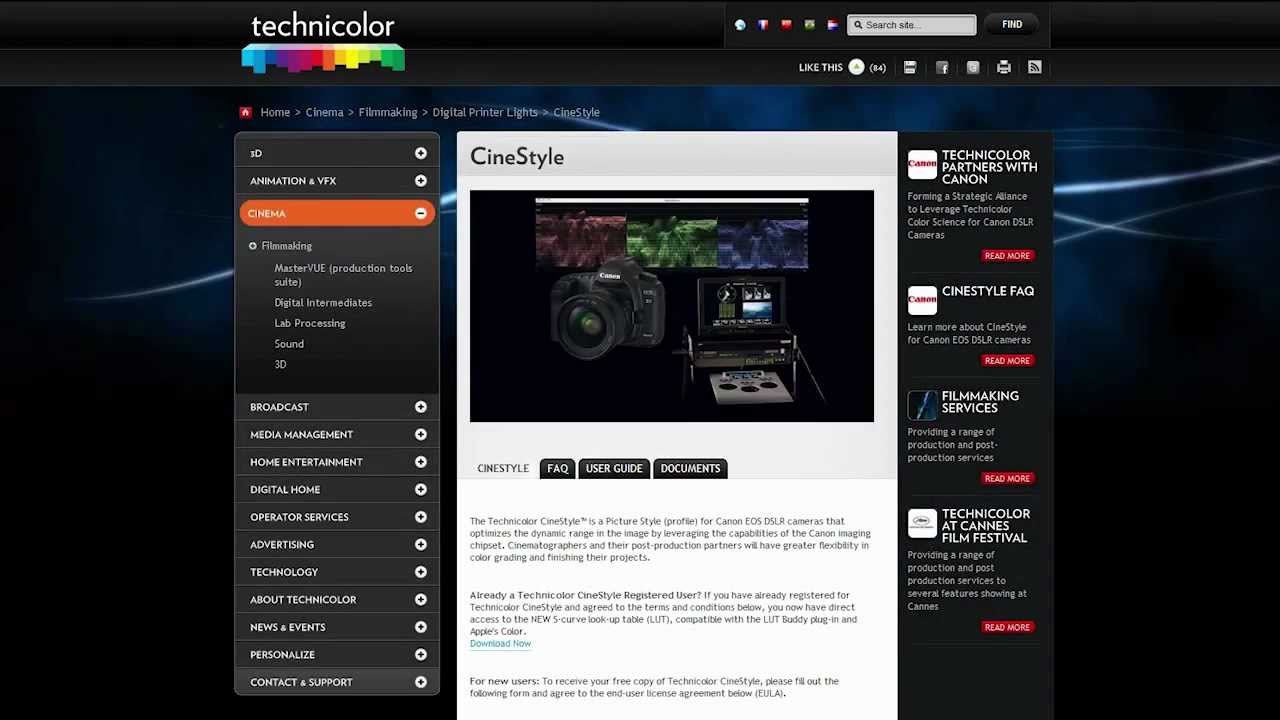This screenshot has width=1280, height=720.
Task: Open Sound sidebar link
Action: click(289, 344)
